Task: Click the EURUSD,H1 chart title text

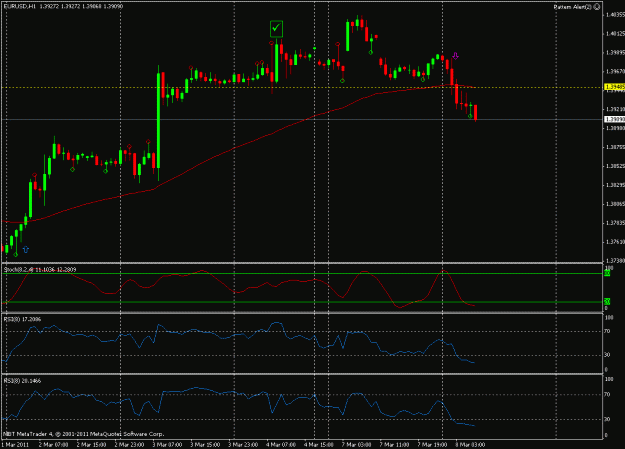Action: tap(18, 6)
